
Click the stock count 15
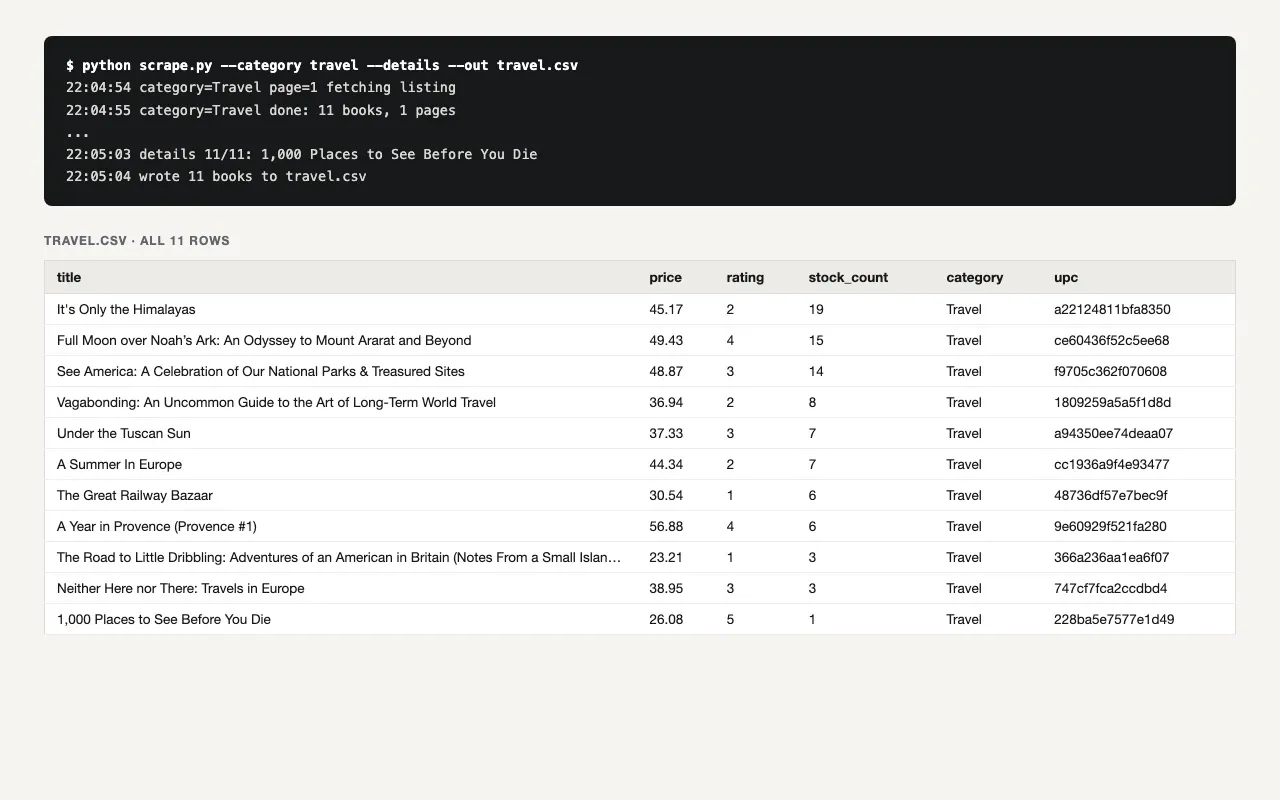(816, 340)
